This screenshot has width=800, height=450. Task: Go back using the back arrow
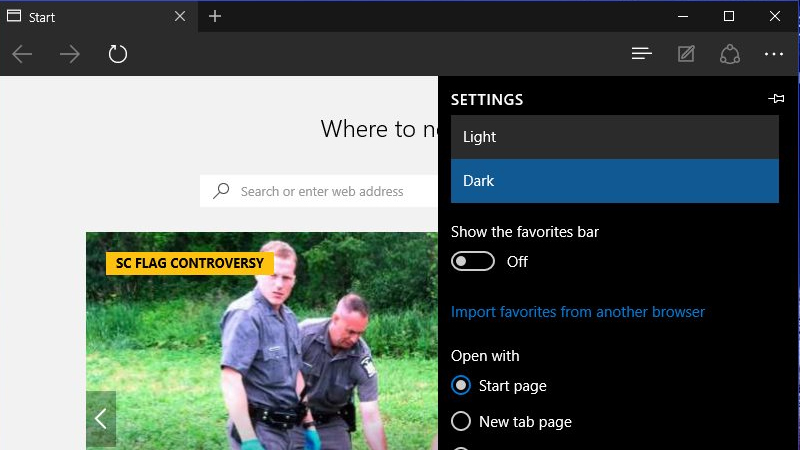click(22, 54)
